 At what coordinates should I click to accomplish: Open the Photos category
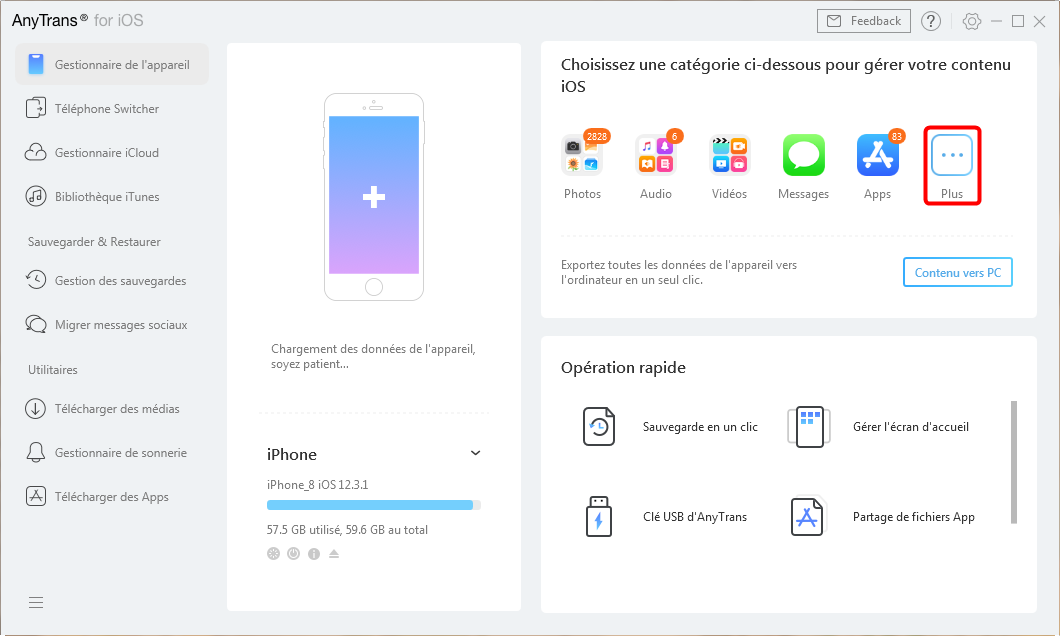[581, 156]
